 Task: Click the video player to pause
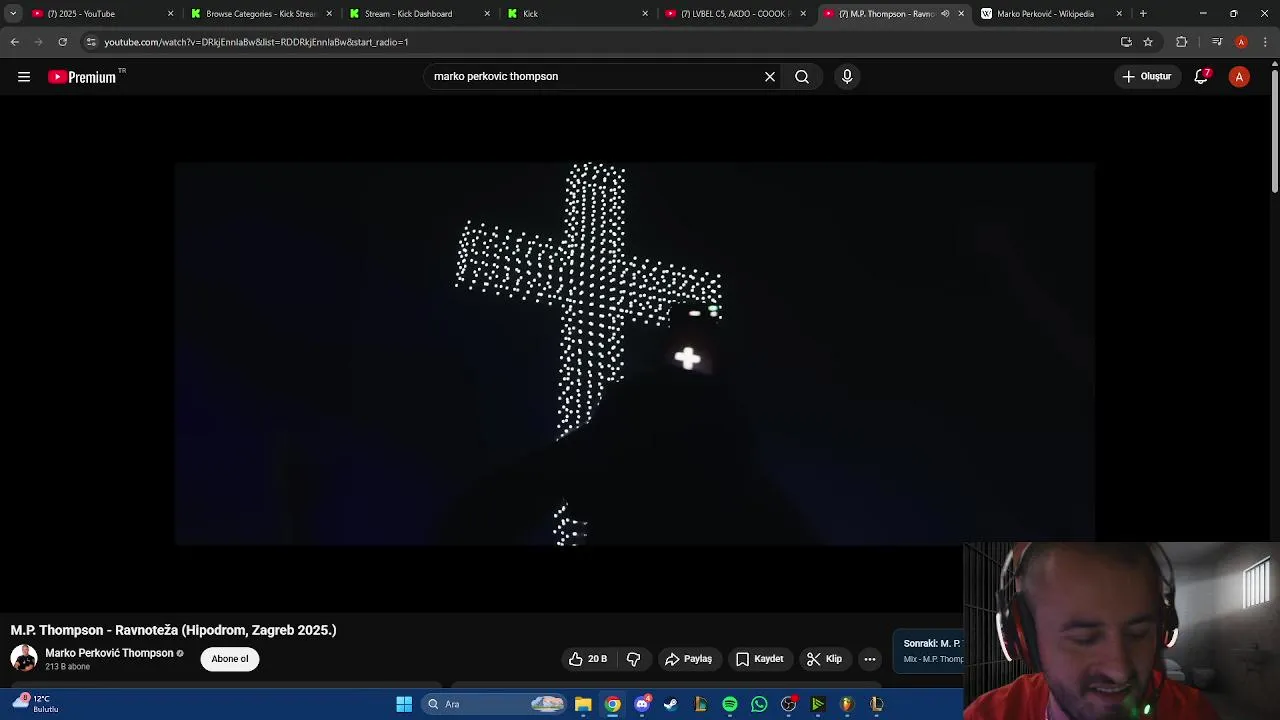point(634,353)
